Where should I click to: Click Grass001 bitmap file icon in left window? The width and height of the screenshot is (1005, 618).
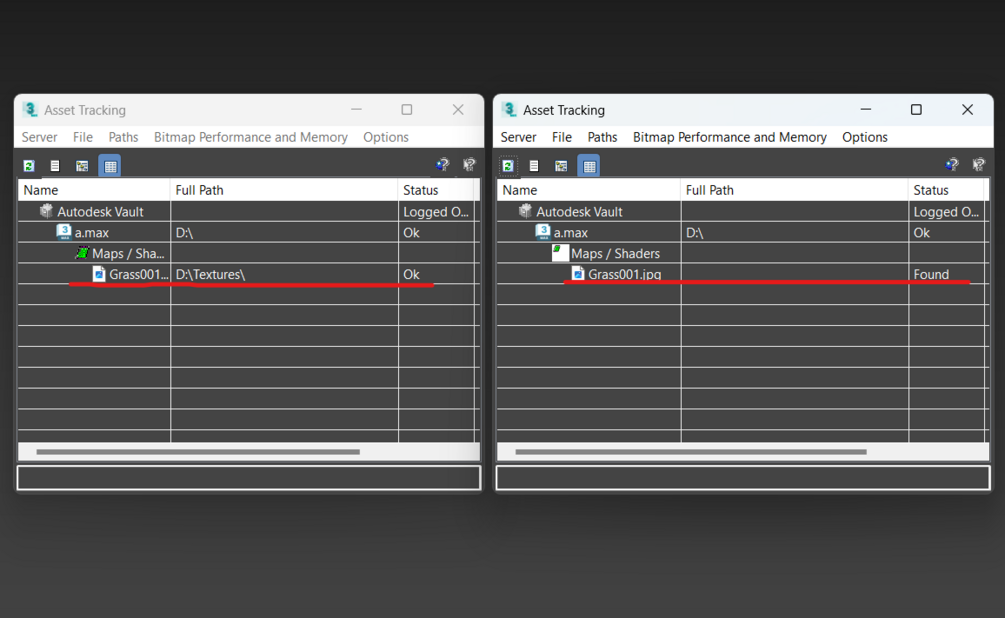point(99,274)
